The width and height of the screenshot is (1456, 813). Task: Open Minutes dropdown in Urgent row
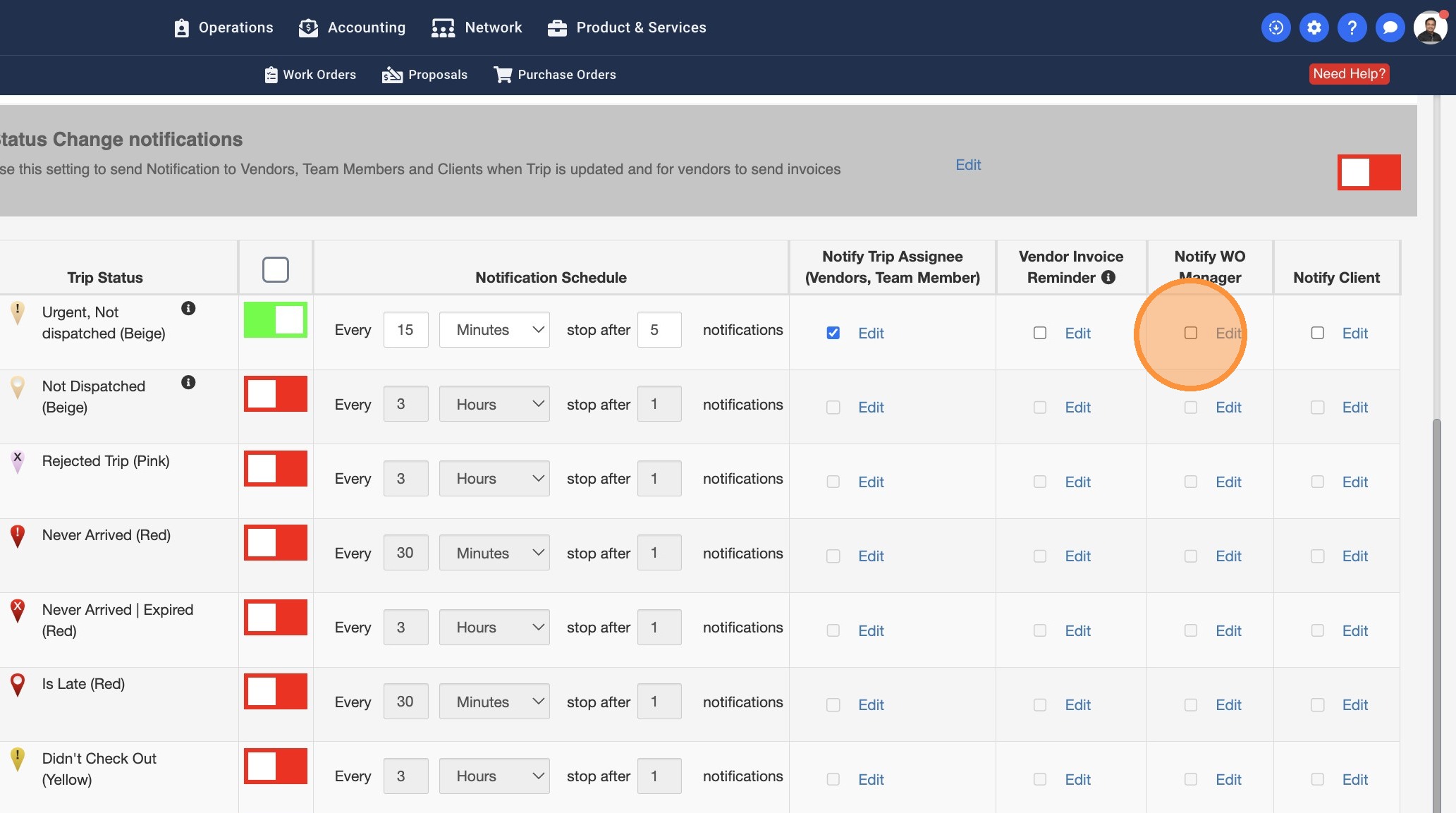point(494,329)
